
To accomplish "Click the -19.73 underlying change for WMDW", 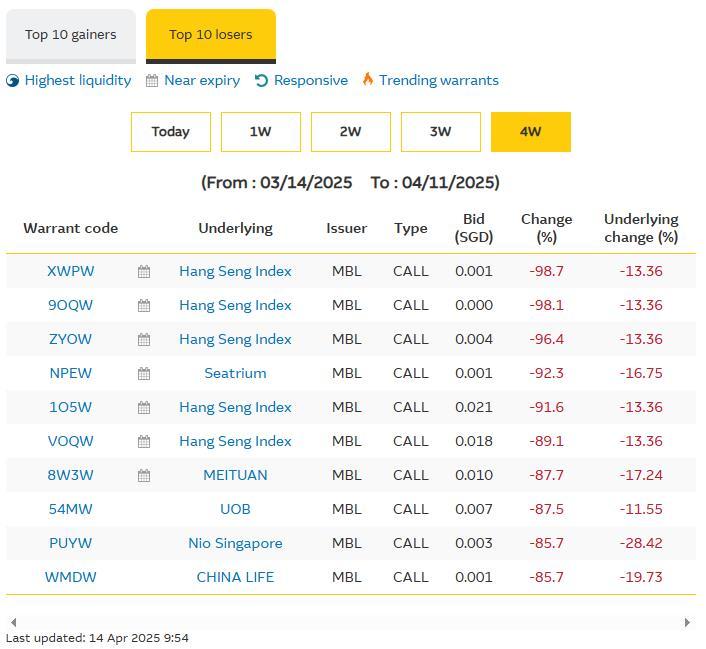I will coord(641,577).
